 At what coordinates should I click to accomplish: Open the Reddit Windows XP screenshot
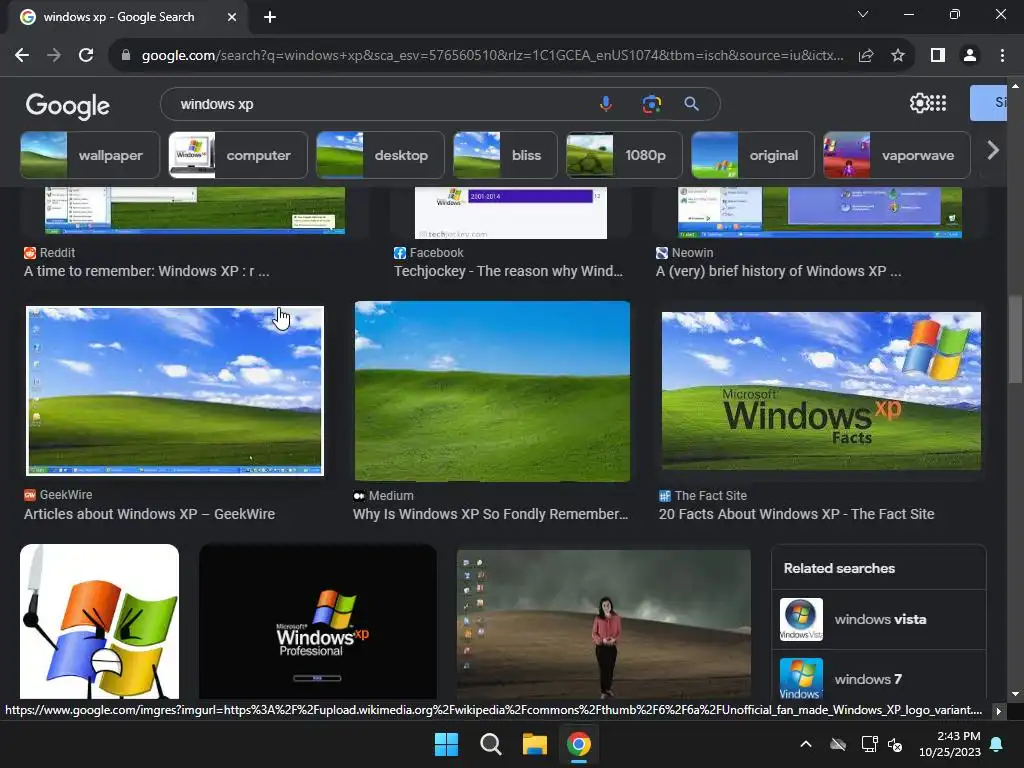[x=195, y=210]
